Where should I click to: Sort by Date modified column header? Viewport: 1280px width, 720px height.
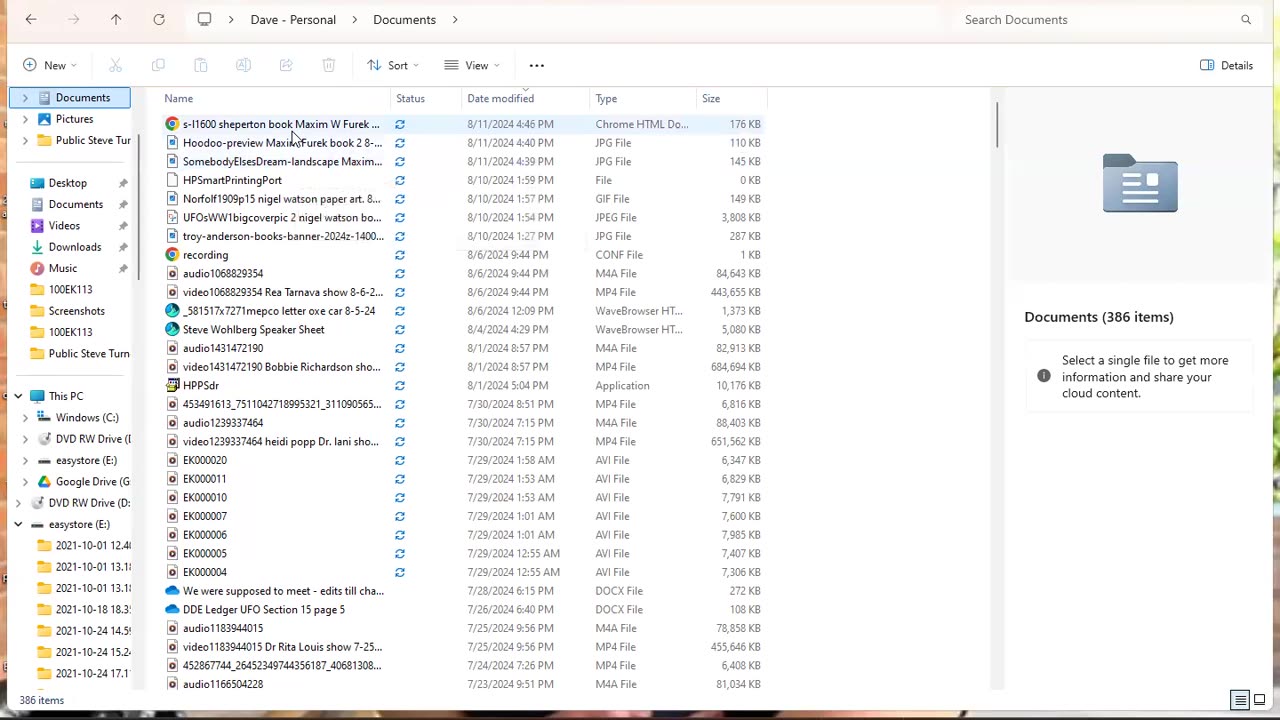click(x=500, y=98)
